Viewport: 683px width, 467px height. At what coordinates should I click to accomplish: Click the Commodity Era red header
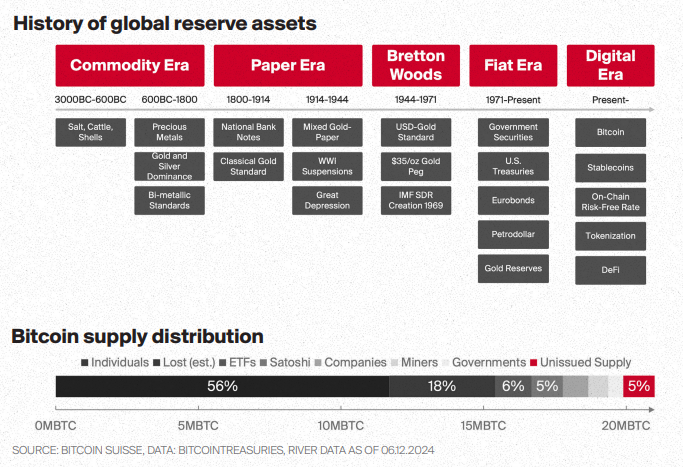coord(129,66)
